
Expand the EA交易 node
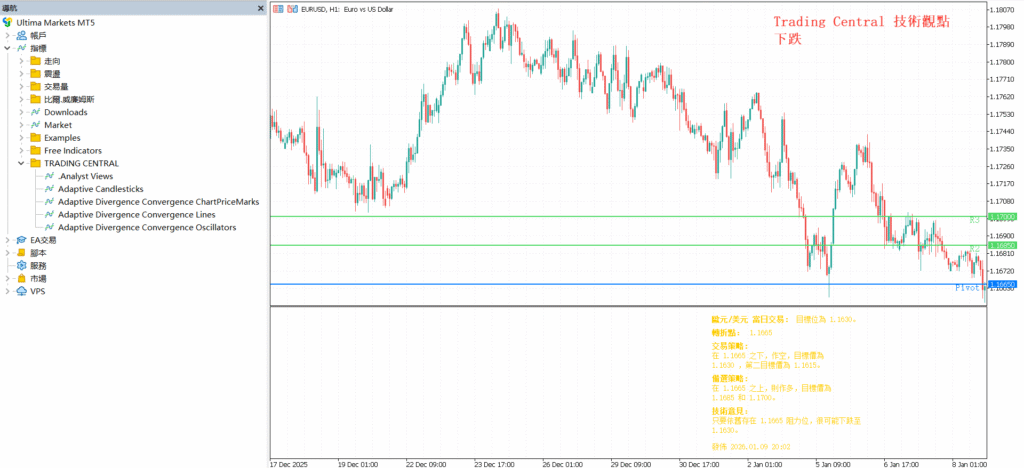(x=8, y=240)
